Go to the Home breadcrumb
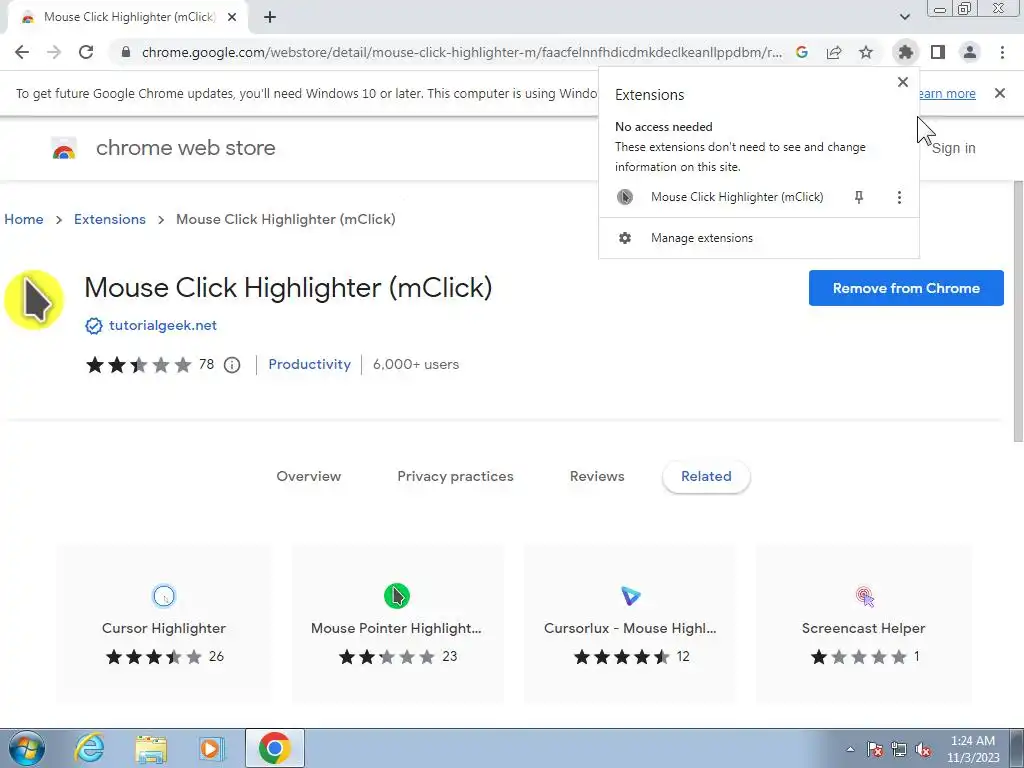The image size is (1024, 768). (x=24, y=219)
